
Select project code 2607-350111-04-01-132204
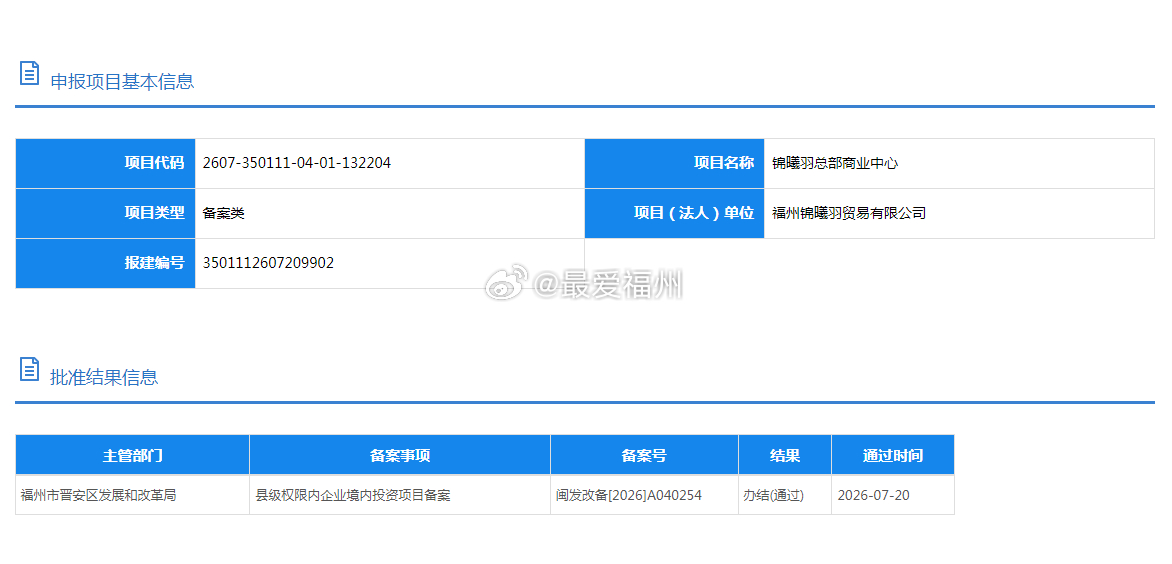tap(297, 163)
